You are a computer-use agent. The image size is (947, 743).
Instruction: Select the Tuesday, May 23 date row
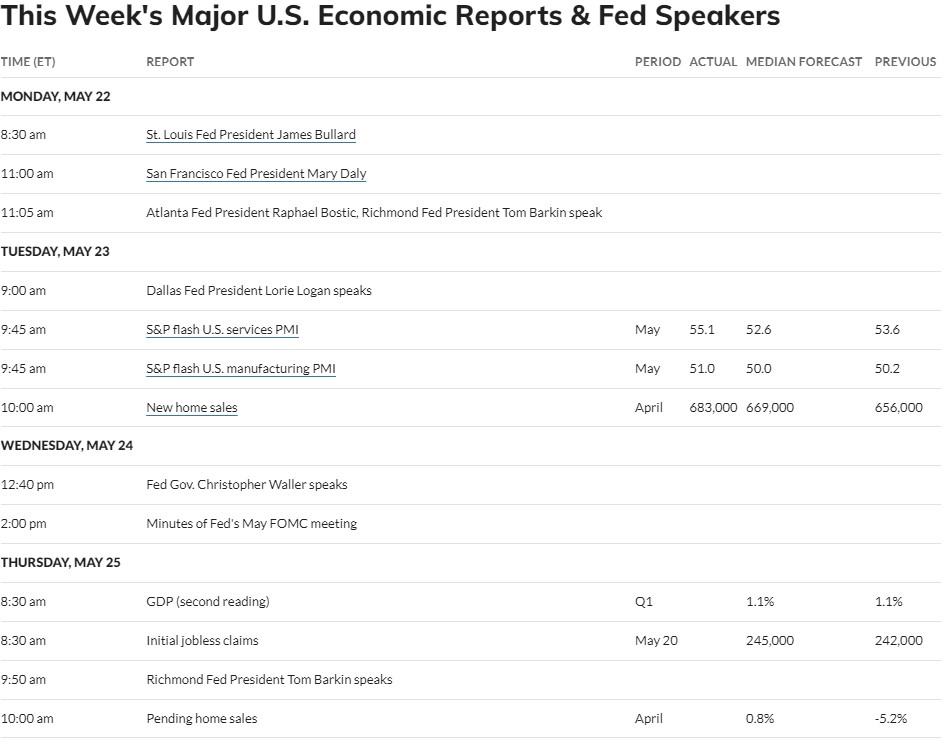click(x=470, y=252)
